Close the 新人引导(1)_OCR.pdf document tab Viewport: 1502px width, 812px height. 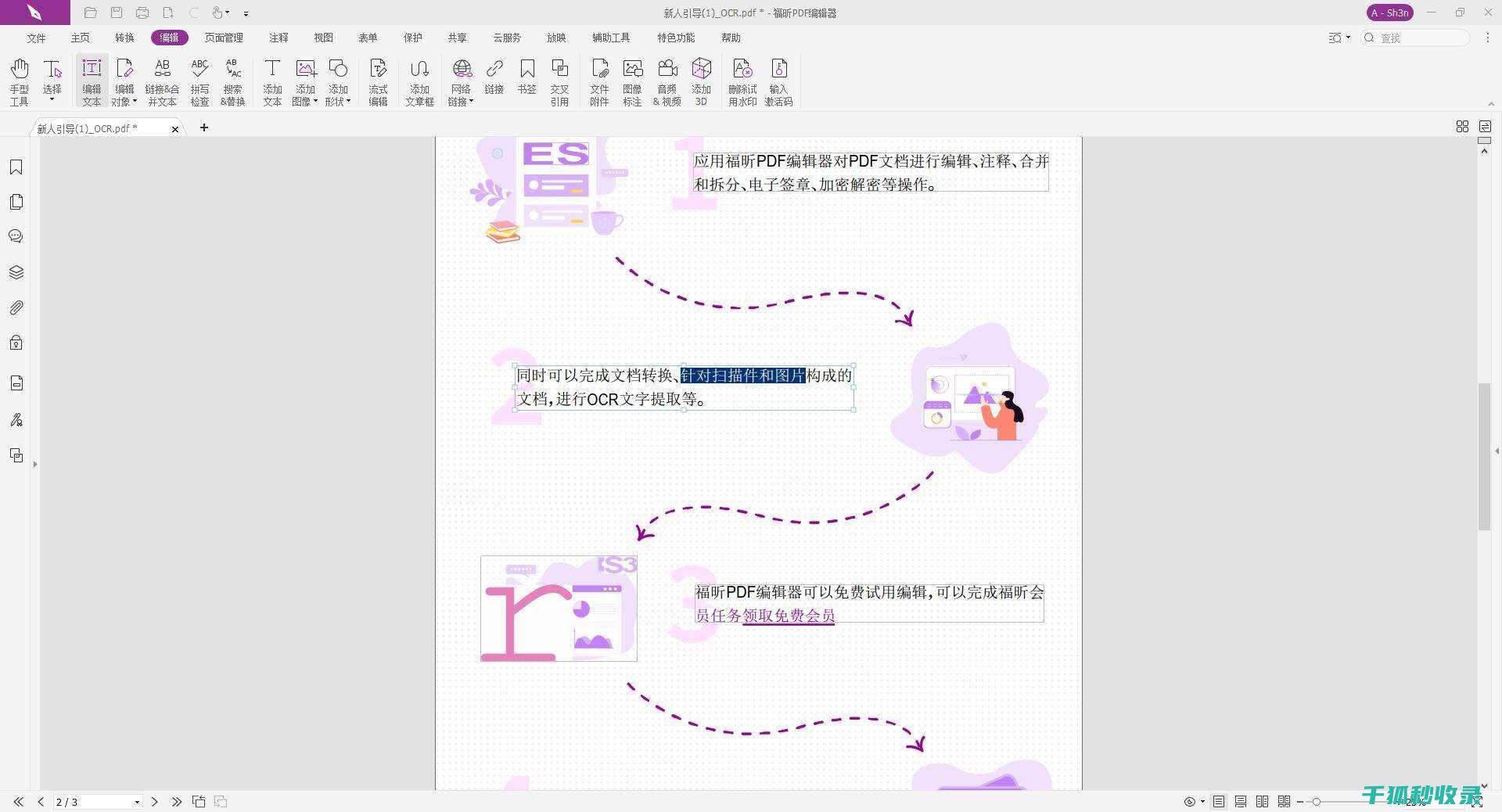[175, 129]
